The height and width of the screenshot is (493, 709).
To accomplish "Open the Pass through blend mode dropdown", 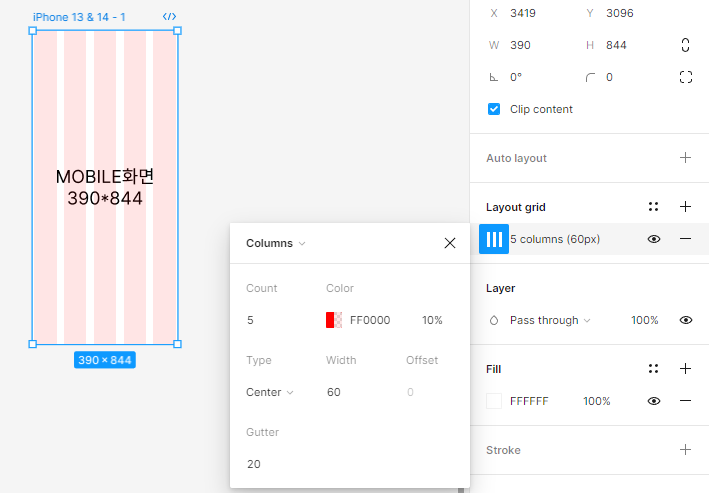I will [x=550, y=320].
